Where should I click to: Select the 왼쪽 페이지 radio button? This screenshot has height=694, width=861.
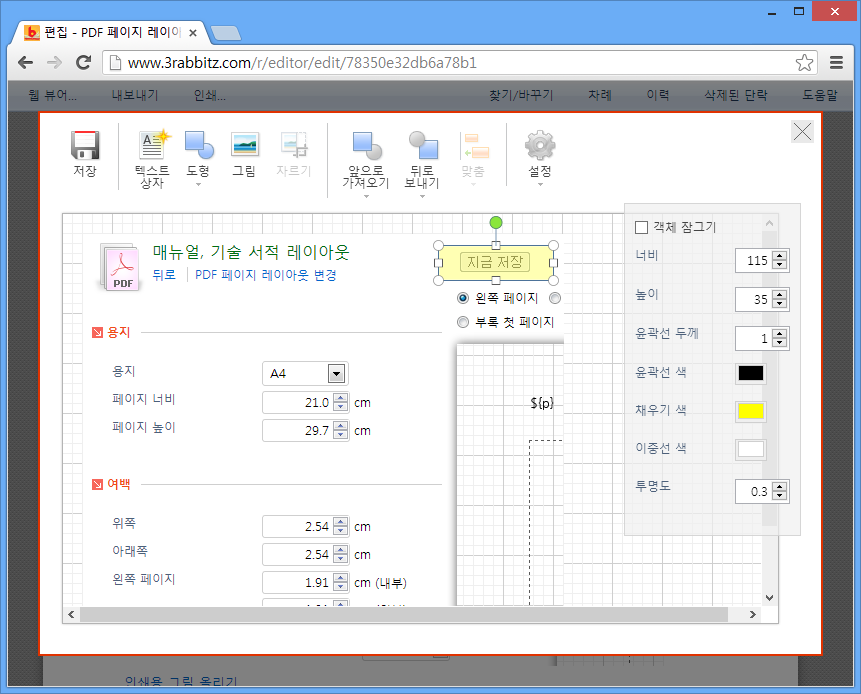click(463, 298)
